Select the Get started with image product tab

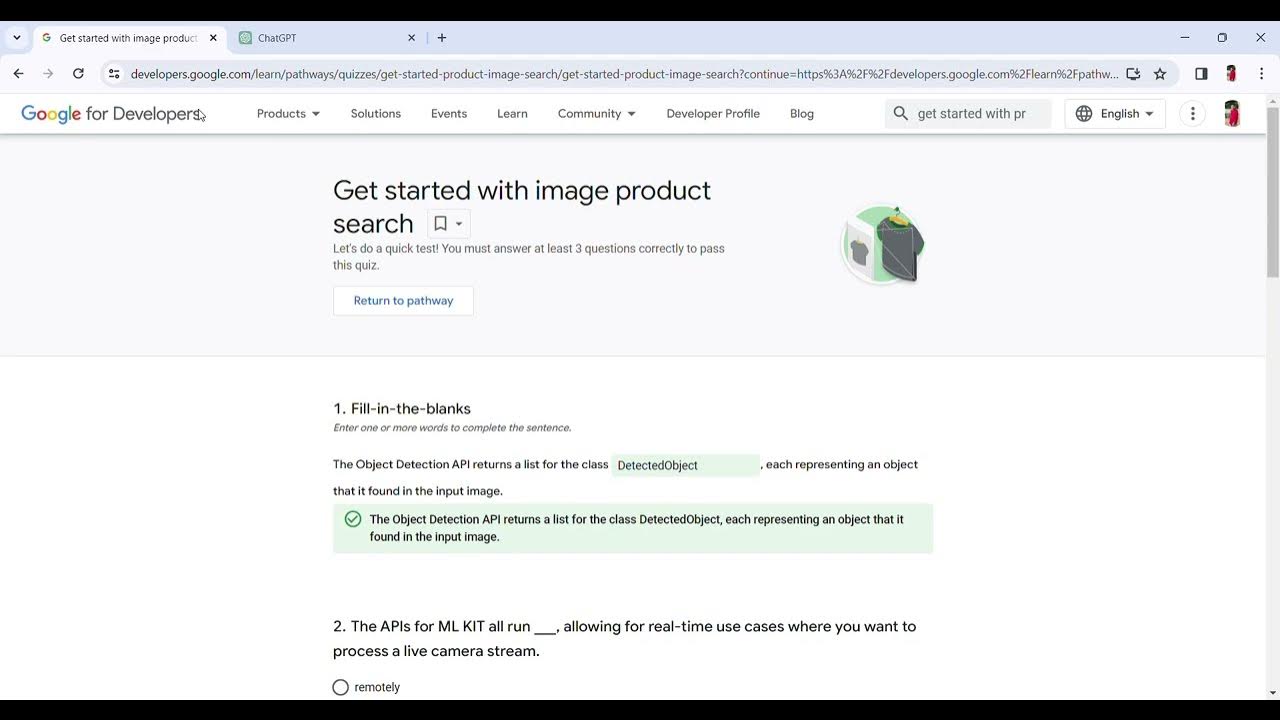129,38
